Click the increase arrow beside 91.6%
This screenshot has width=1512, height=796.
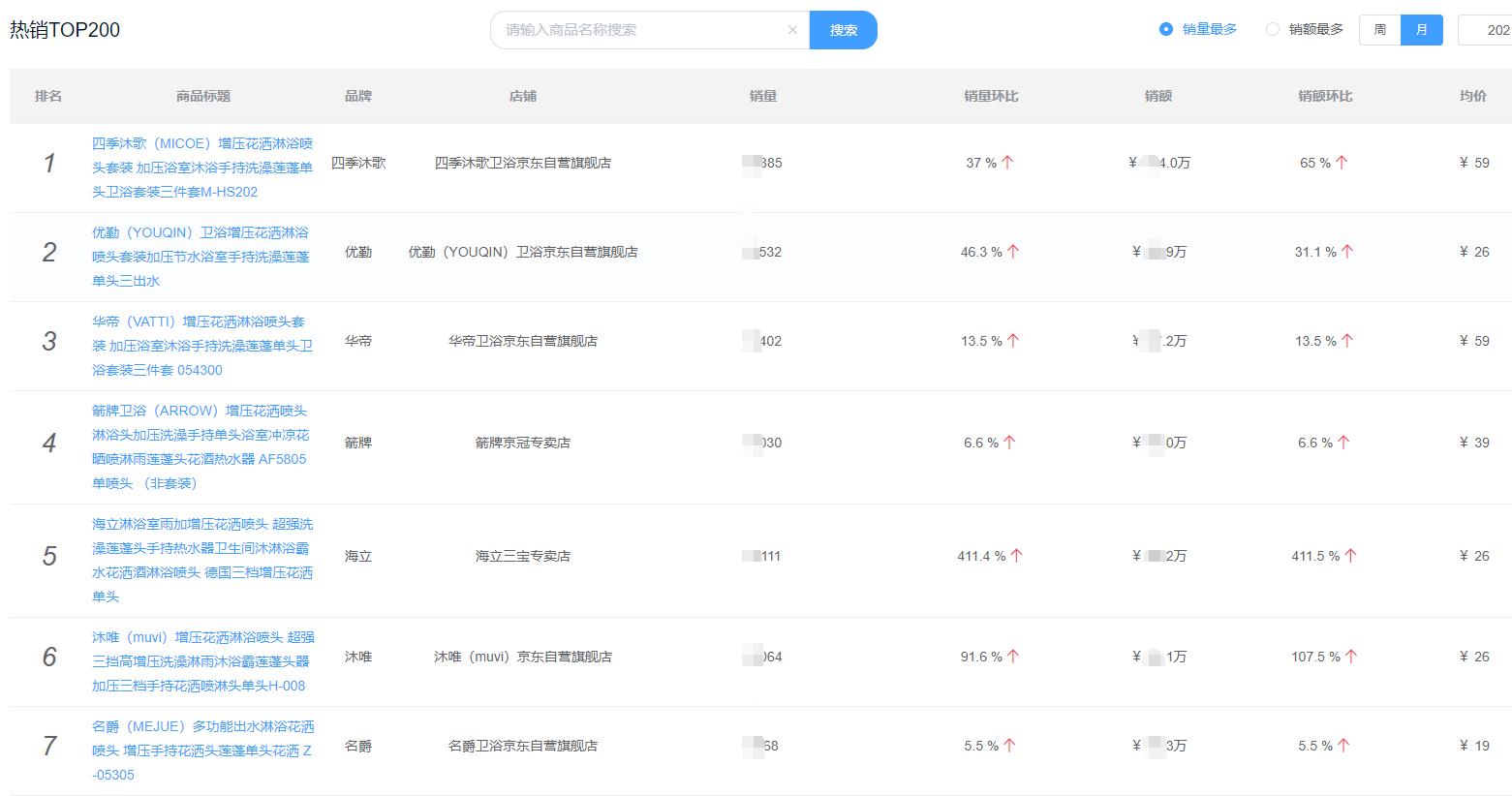pyautogui.click(x=1013, y=656)
